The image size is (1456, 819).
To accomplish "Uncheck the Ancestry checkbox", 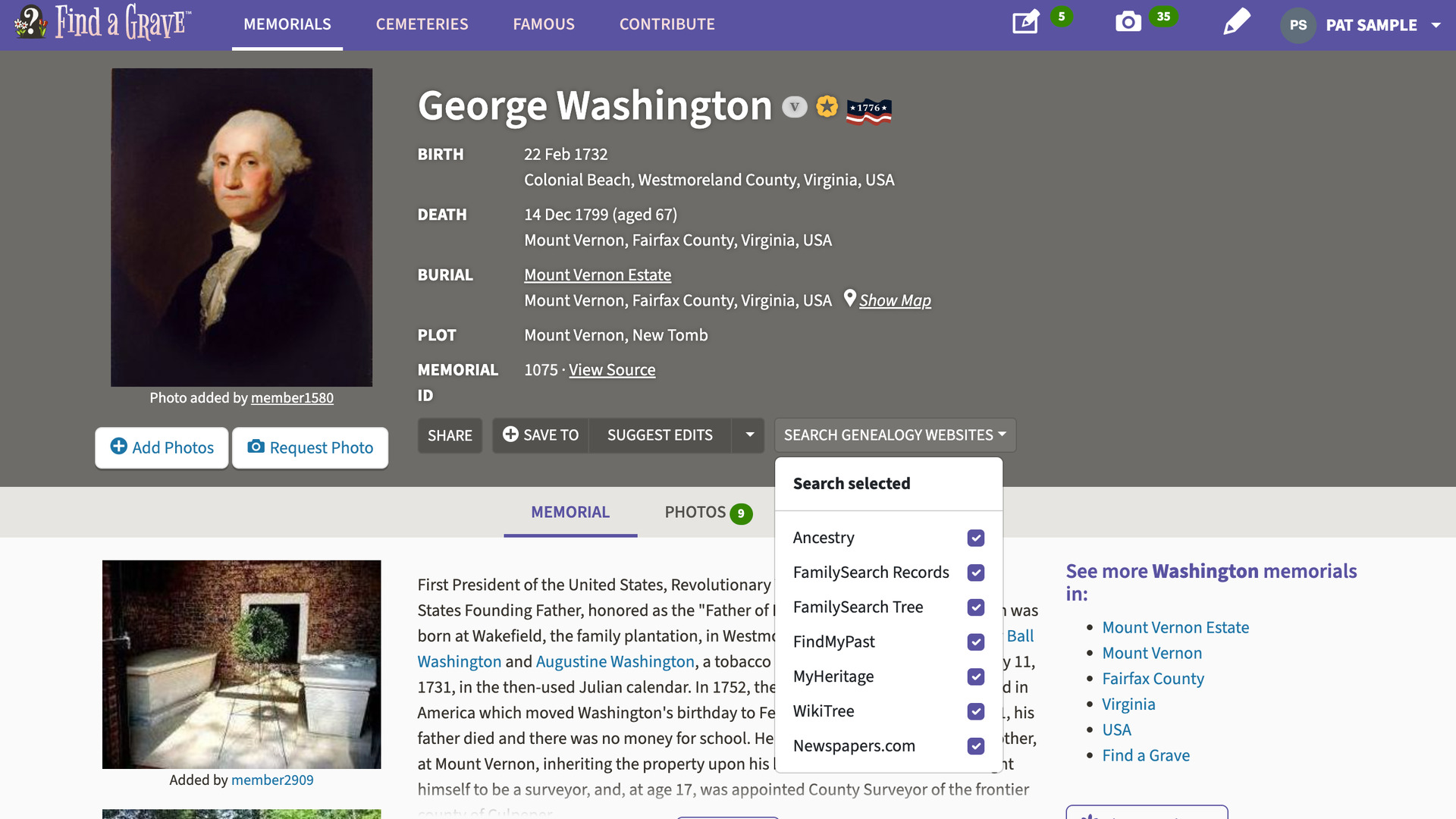I will tap(976, 538).
